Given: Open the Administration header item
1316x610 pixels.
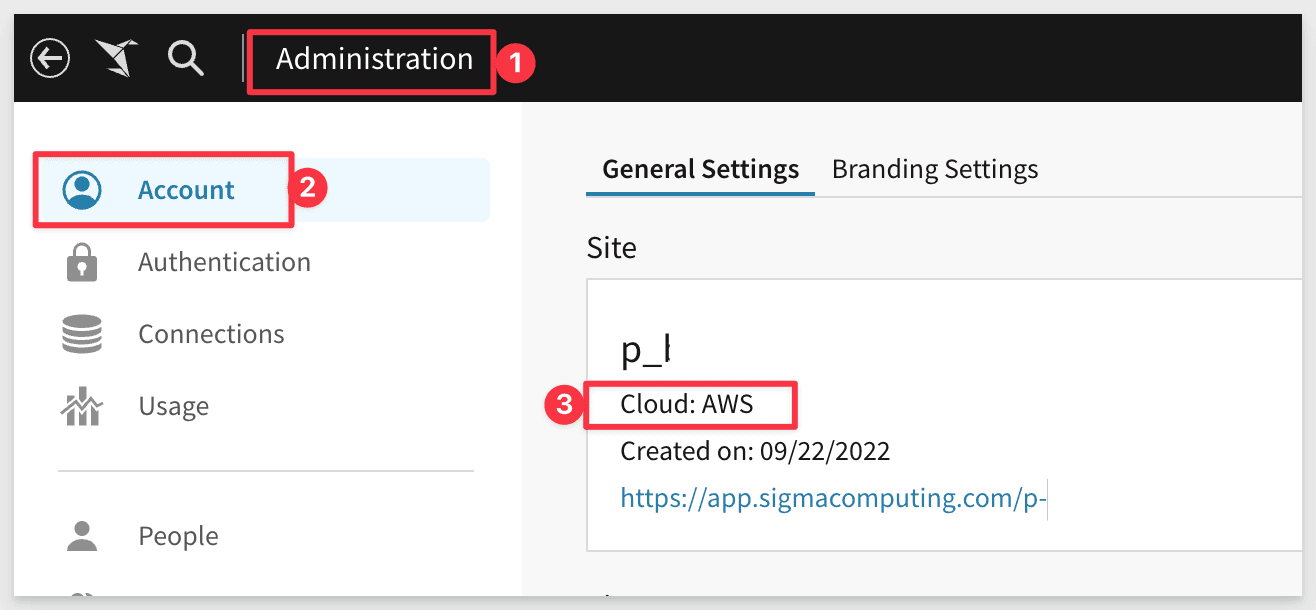Looking at the screenshot, I should click(371, 59).
